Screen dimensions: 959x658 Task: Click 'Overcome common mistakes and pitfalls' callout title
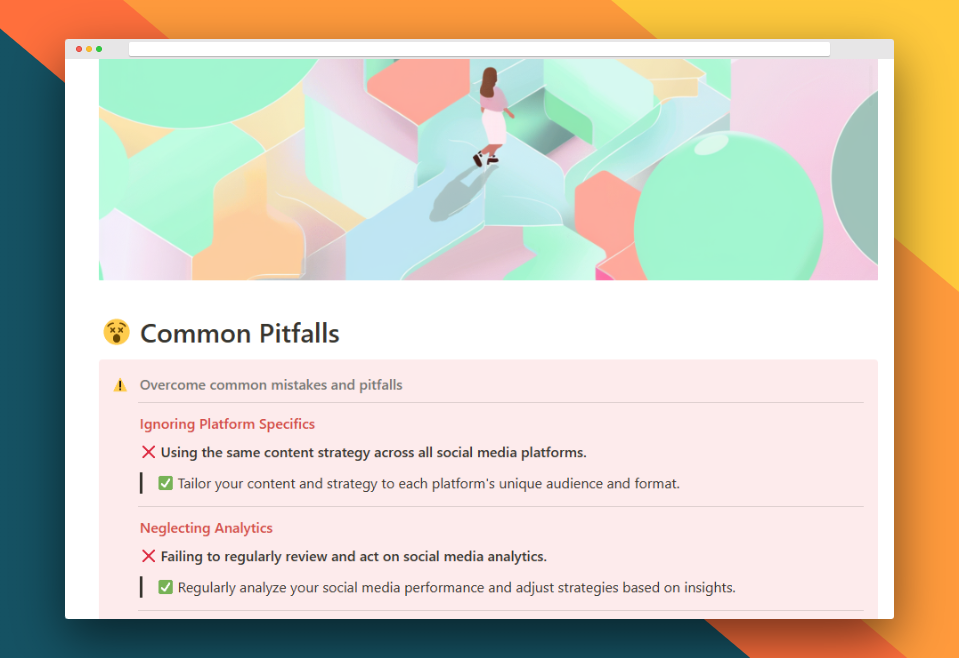(x=271, y=385)
